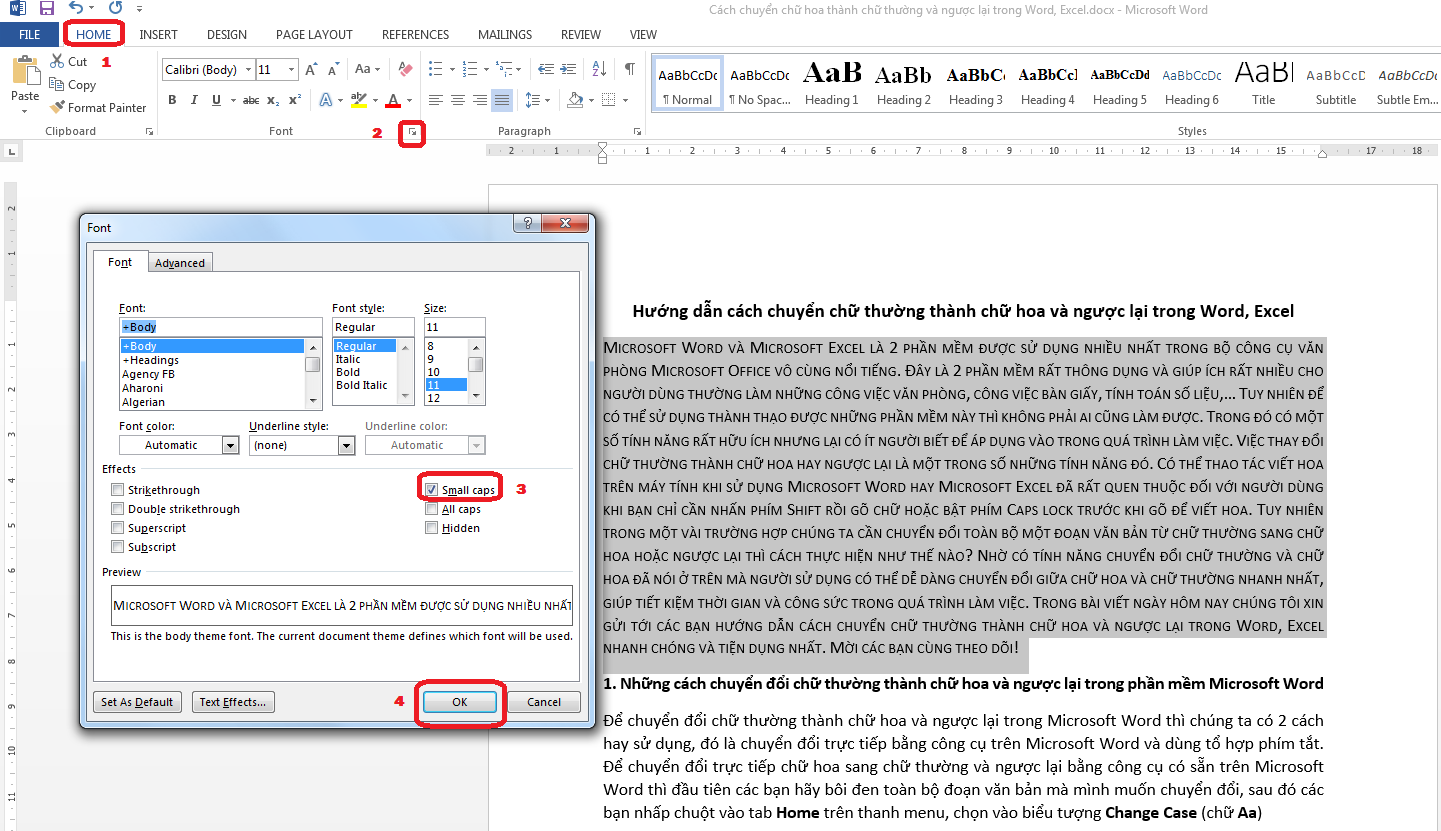The height and width of the screenshot is (831, 1441).
Task: Click the Strikethrough icon in the ribbon
Action: tap(249, 101)
